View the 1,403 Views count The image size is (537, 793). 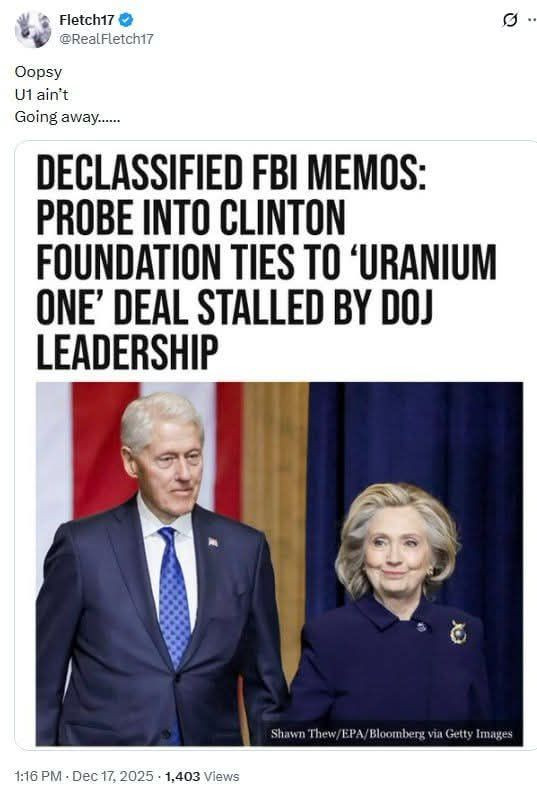pos(202,776)
